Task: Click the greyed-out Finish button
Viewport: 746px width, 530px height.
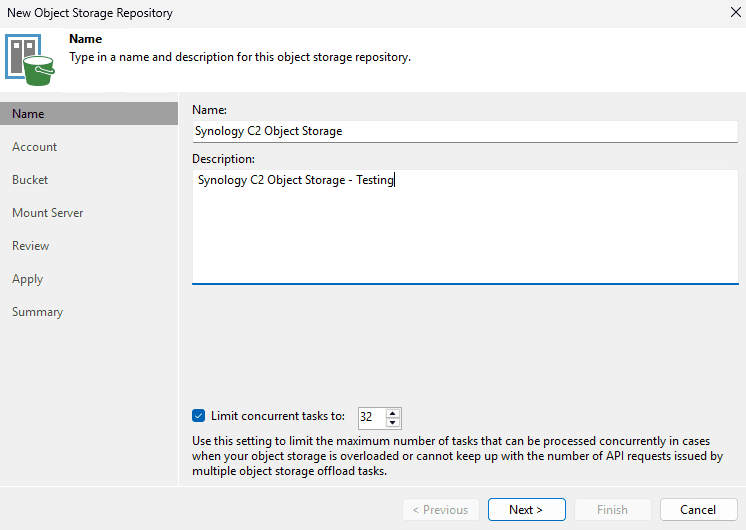Action: point(612,509)
